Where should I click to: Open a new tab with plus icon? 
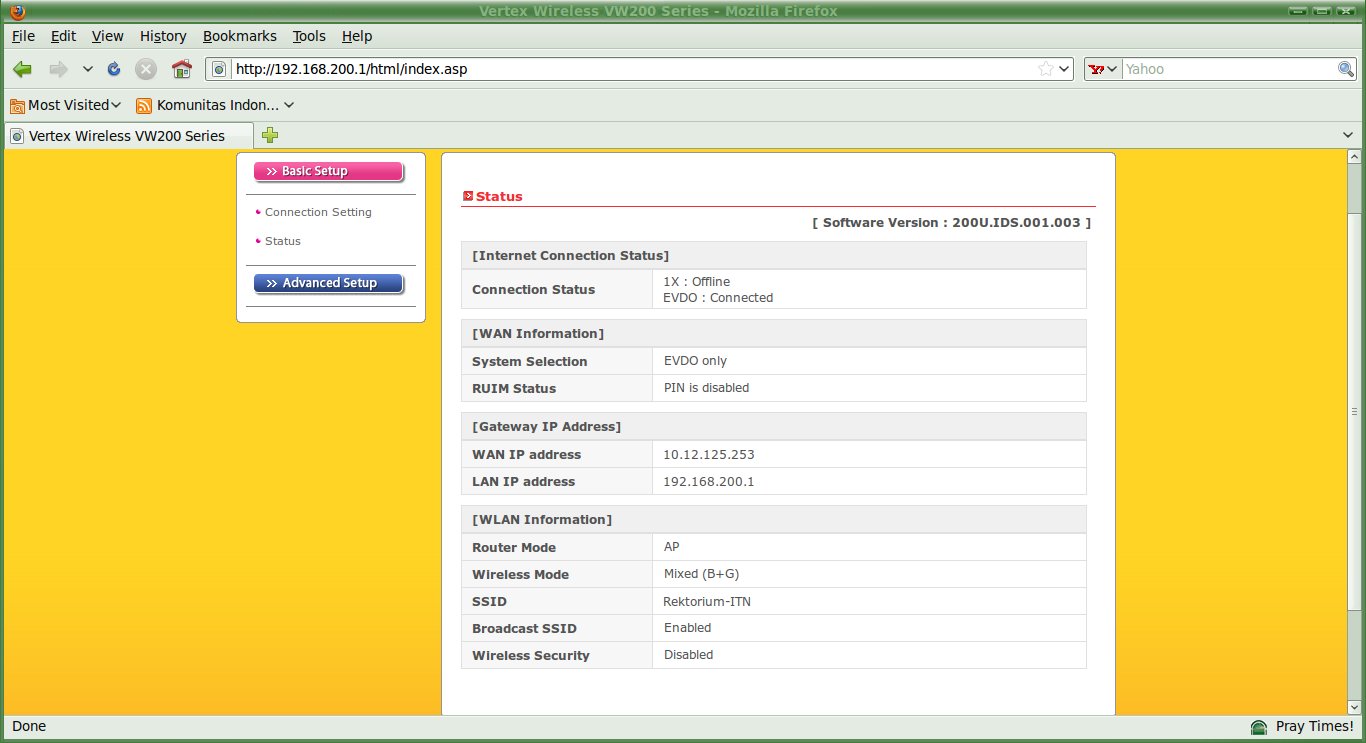(x=270, y=135)
